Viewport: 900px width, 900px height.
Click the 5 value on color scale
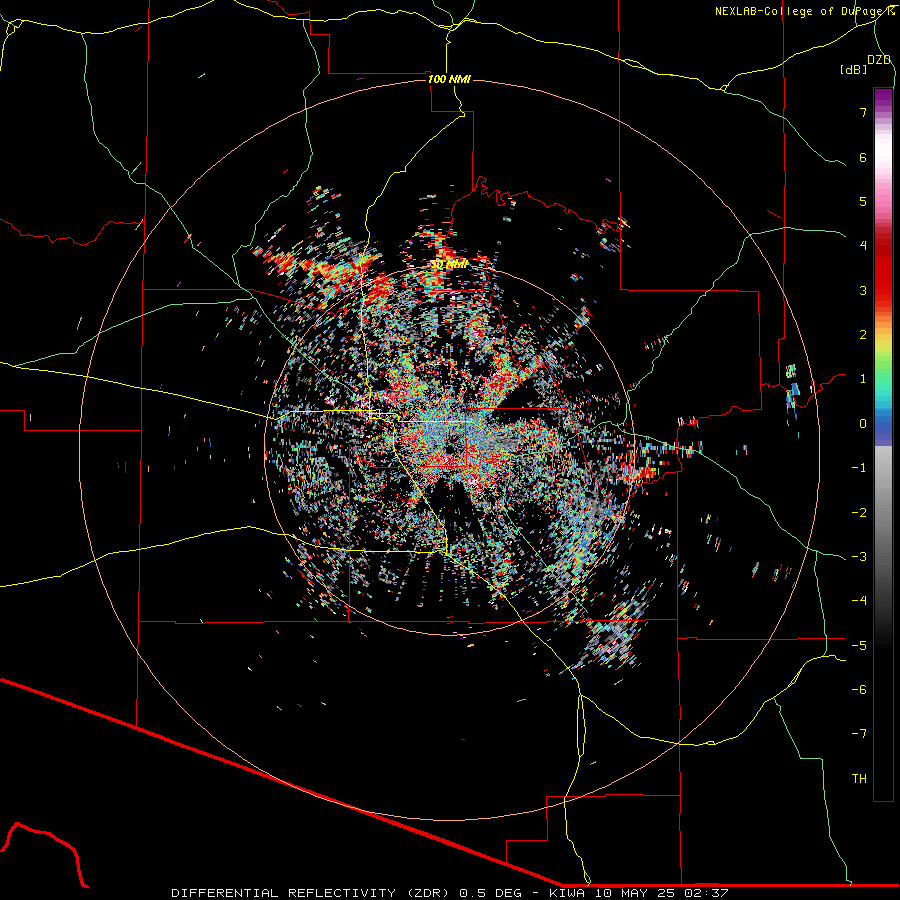tap(863, 201)
